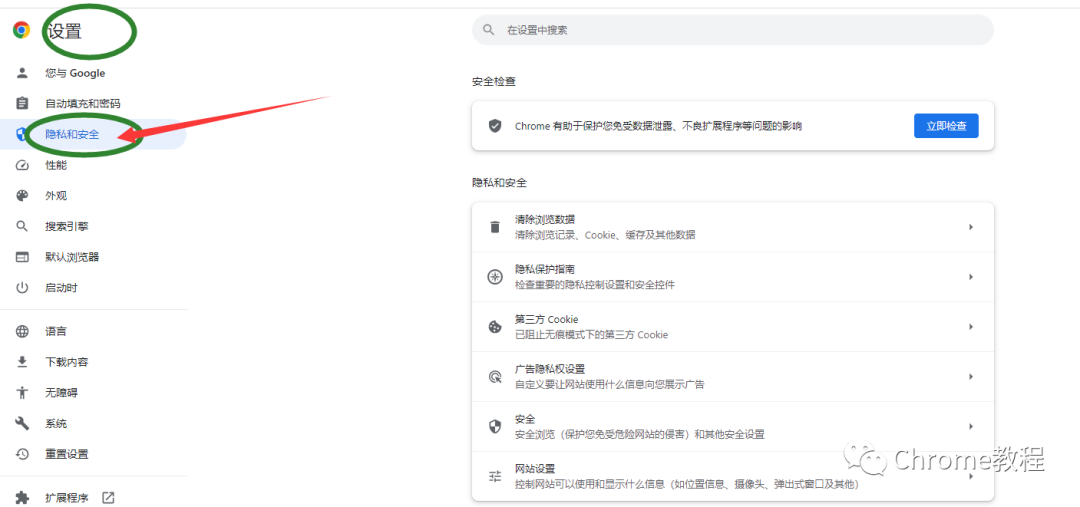Click the puzzle piece icon for 扩展程序
This screenshot has height=507, width=1080.
tap(22, 497)
